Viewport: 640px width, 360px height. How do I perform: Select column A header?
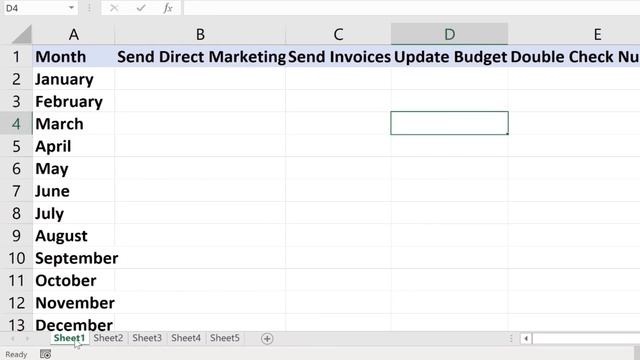click(73, 34)
